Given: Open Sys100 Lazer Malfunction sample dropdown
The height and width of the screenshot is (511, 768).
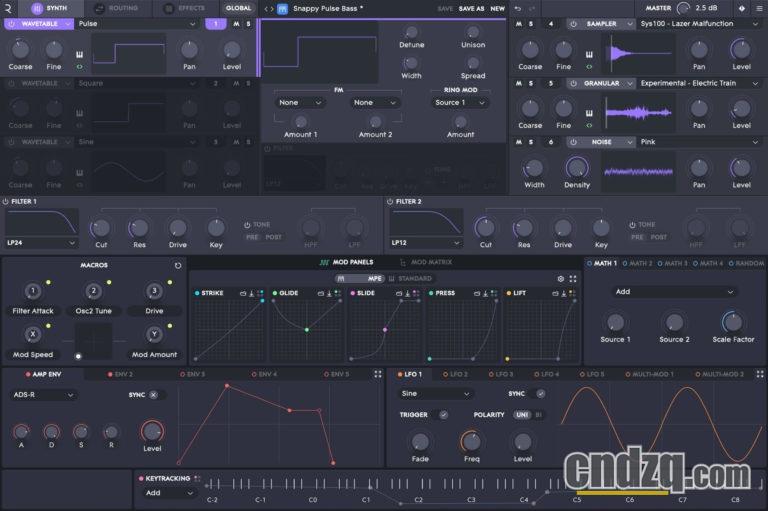Looking at the screenshot, I should tap(699, 24).
